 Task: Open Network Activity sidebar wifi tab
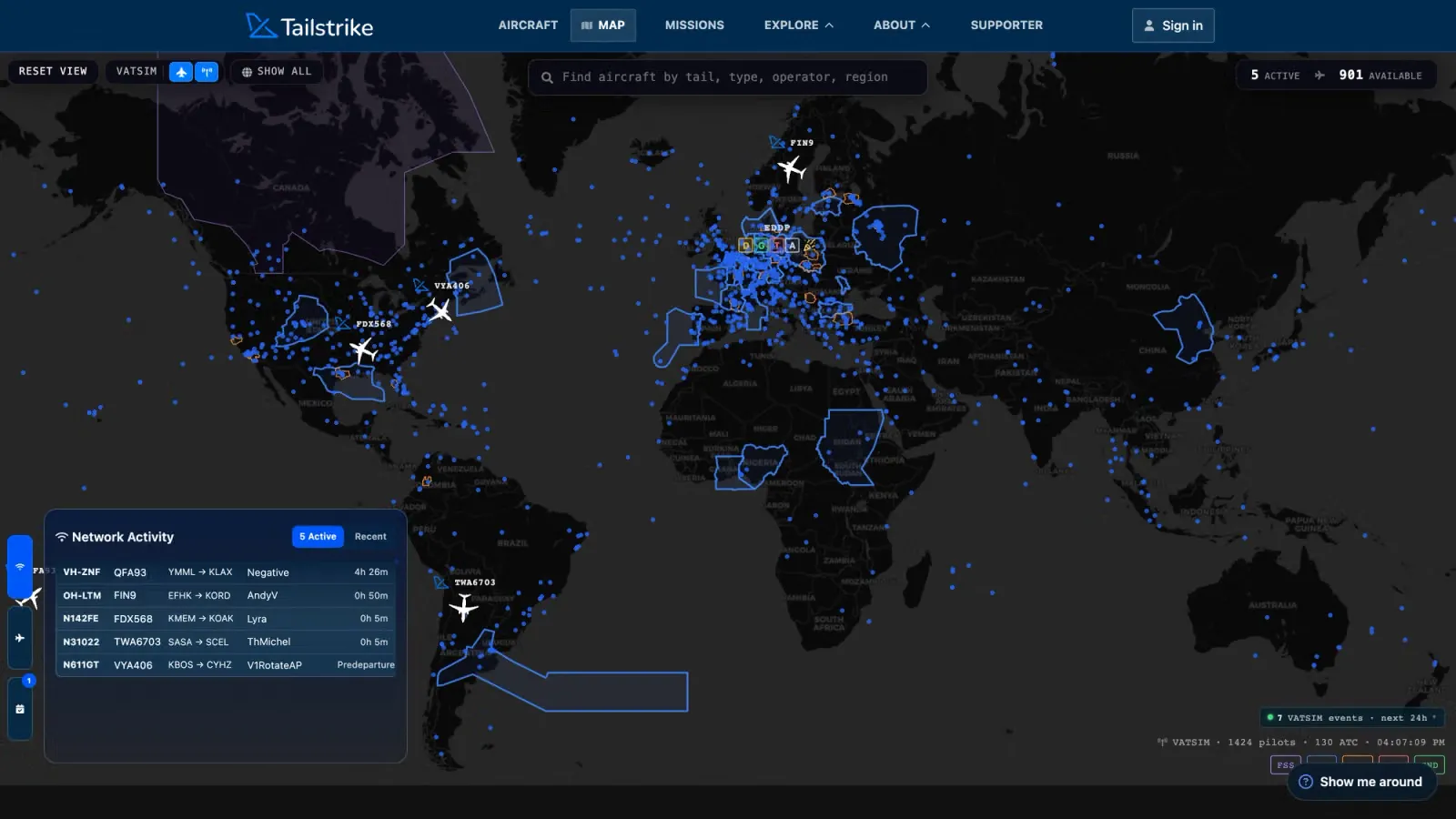pos(20,567)
